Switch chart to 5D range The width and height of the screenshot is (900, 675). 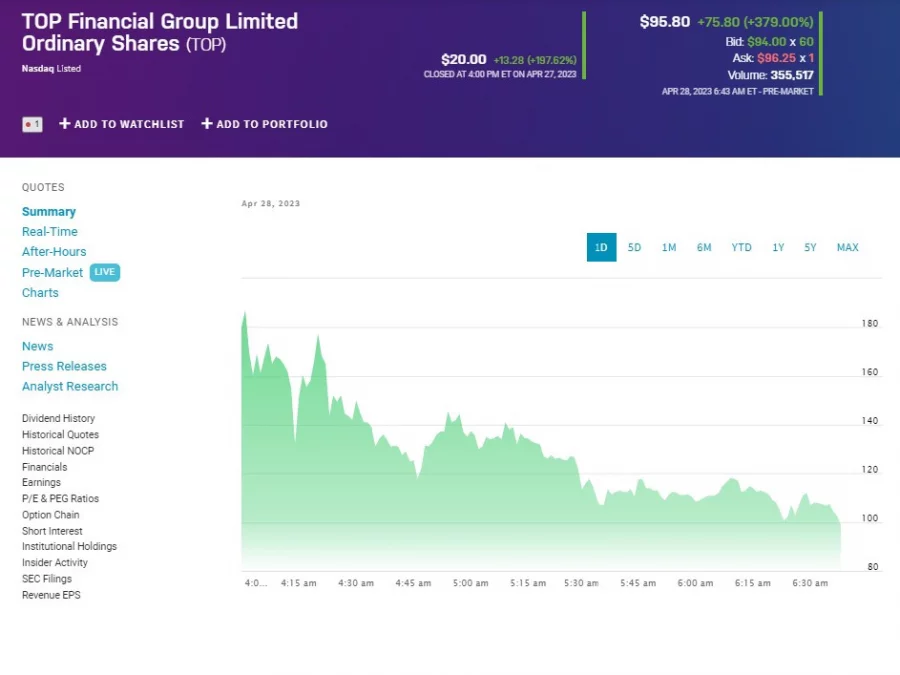(634, 248)
